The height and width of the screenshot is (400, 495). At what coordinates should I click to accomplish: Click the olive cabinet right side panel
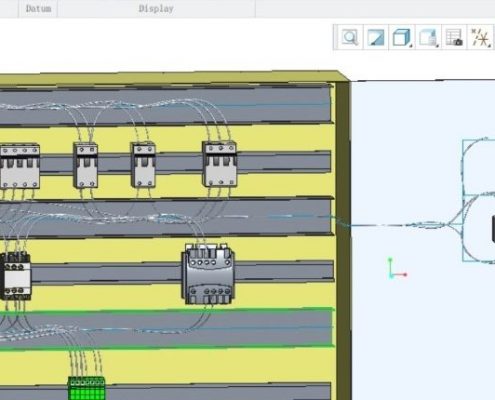343,240
